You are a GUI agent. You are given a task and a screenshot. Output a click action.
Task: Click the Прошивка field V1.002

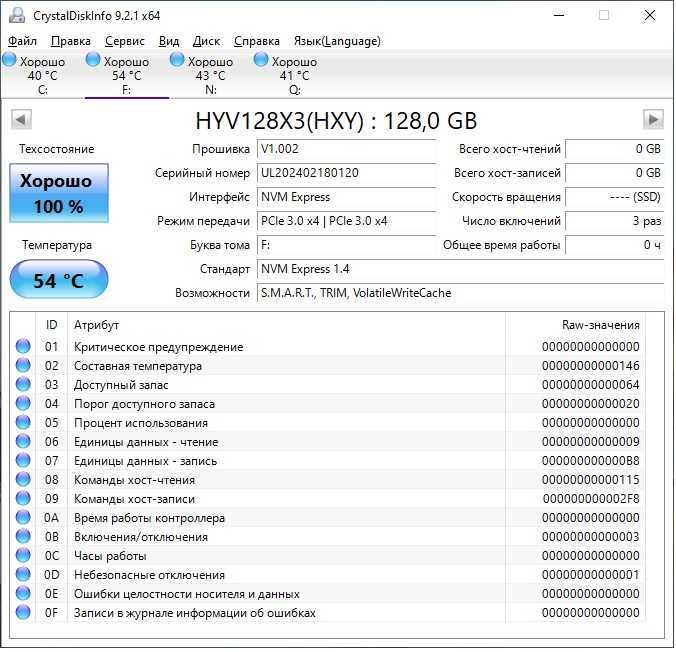tap(347, 149)
